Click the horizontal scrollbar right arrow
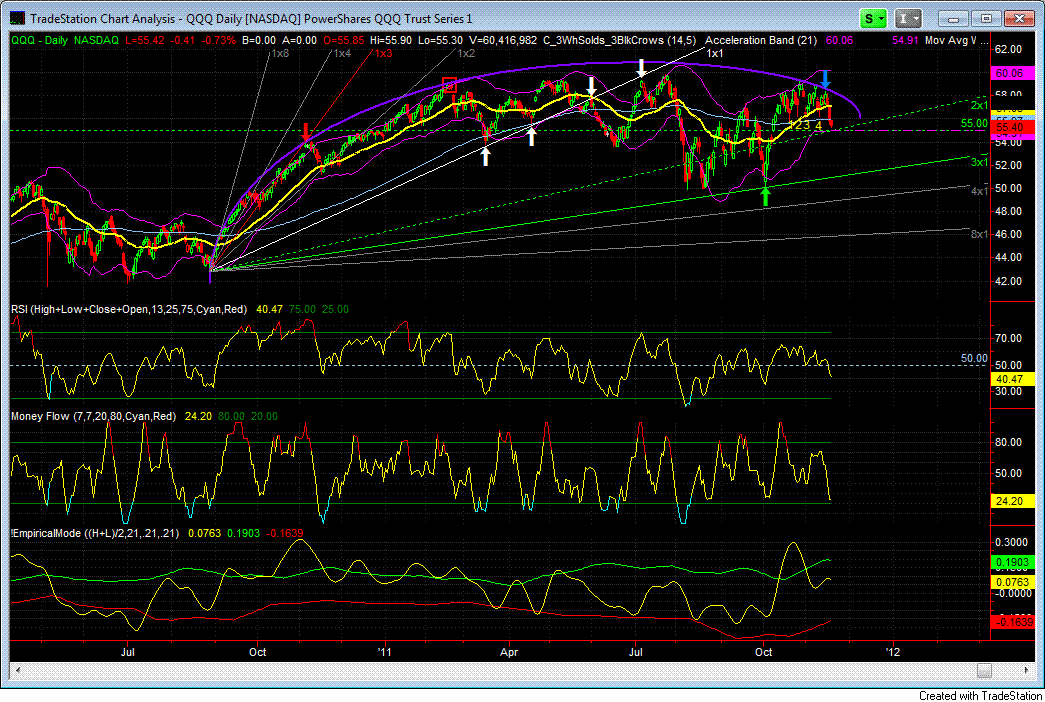 point(1027,670)
